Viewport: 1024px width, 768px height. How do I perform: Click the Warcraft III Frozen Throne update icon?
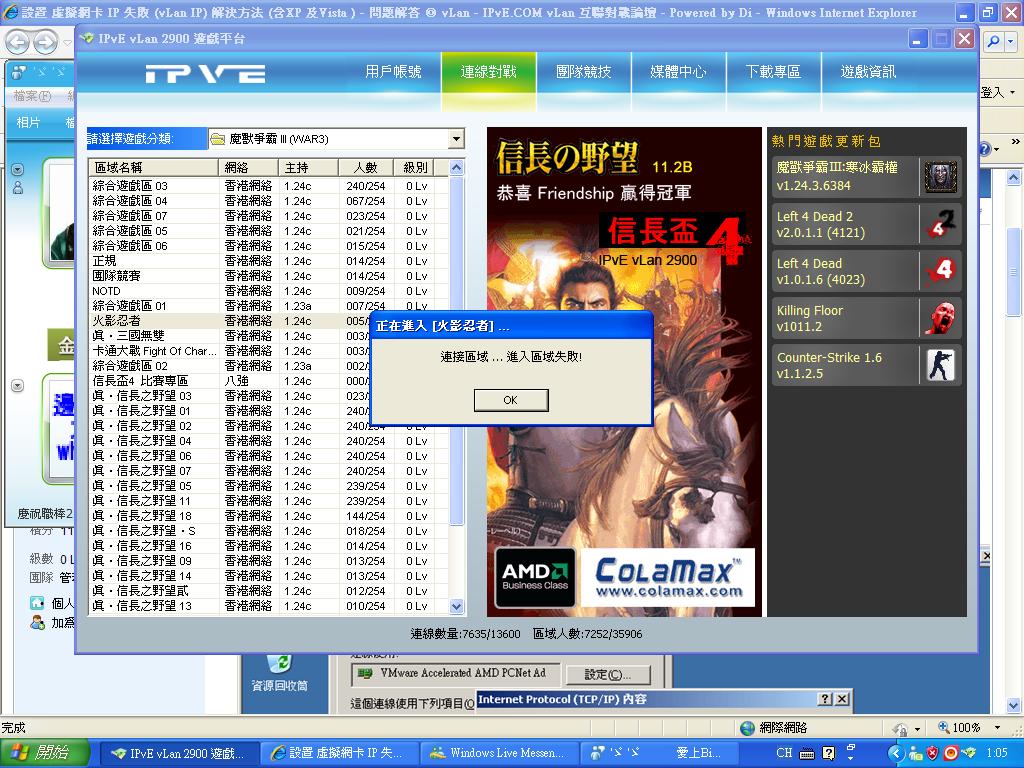(x=940, y=177)
